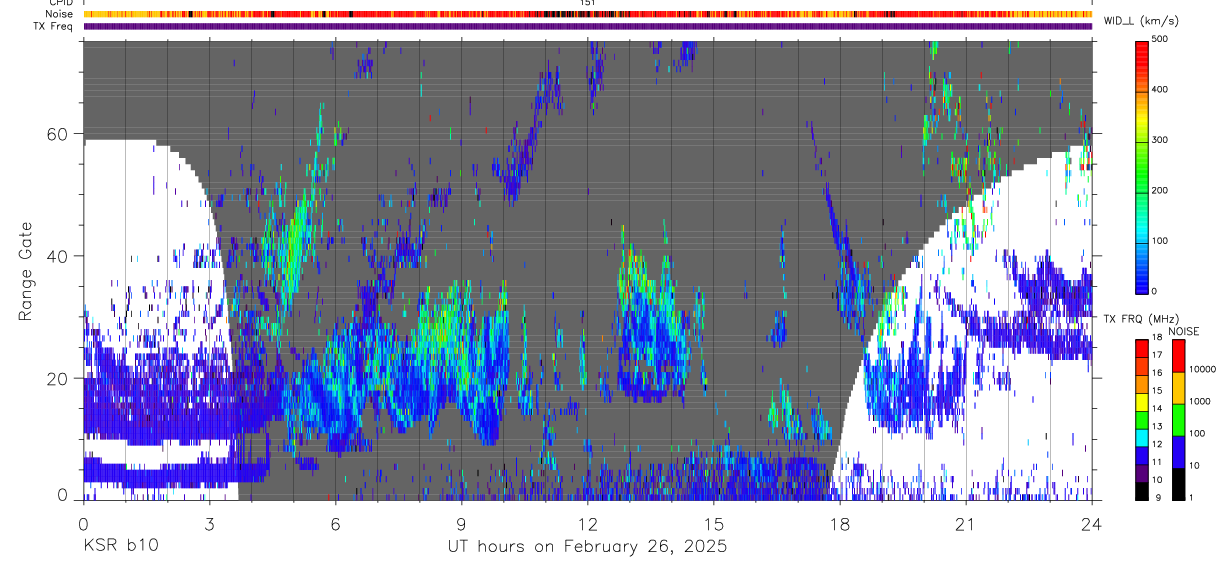Click the 1 tick at the NOISE legend bottom
This screenshot has height=567, width=1228.
point(1191,498)
